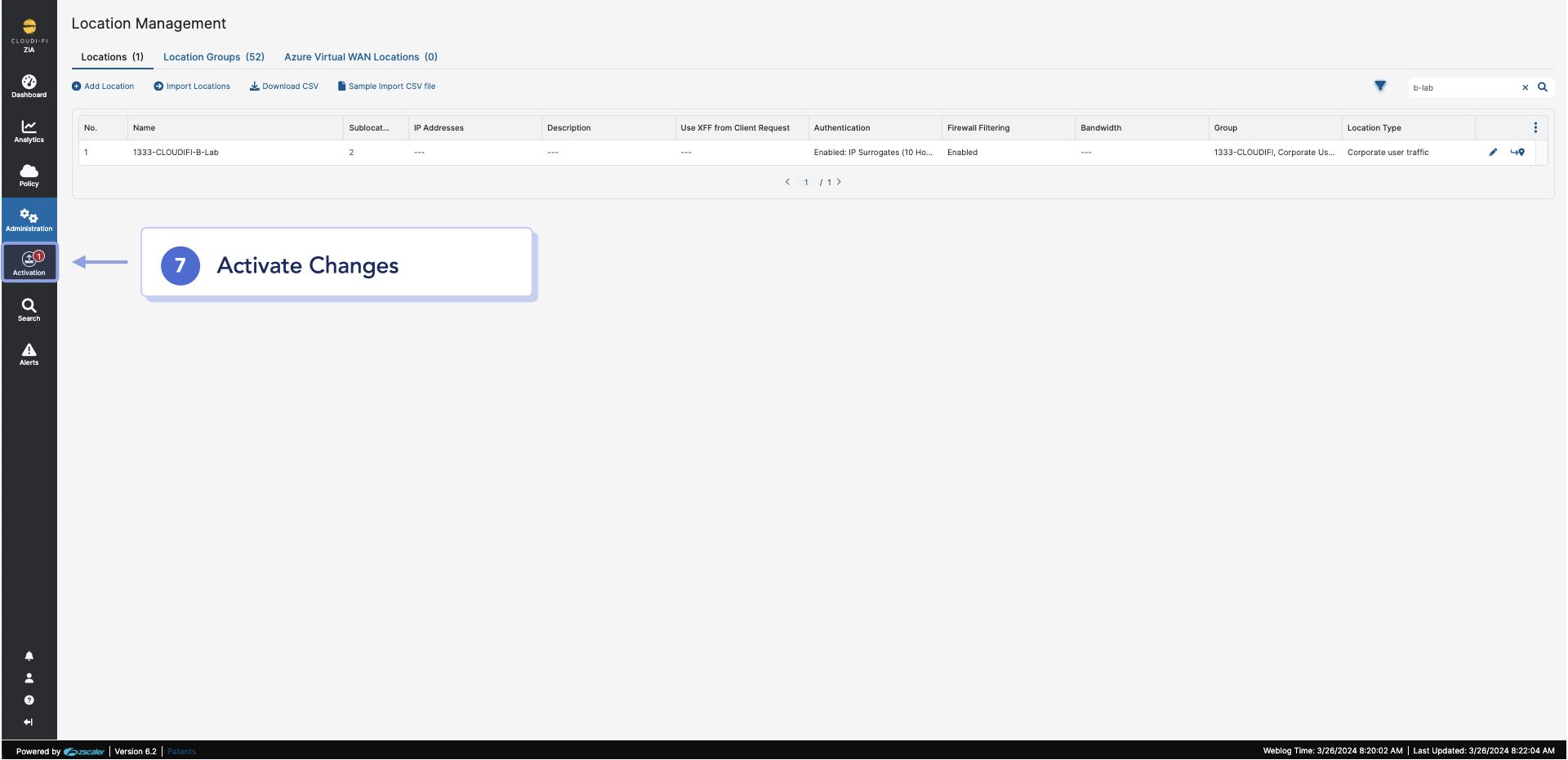The image size is (1568, 760).
Task: Click the 1333-CLOUDIFI, Corporate Us... group cell
Action: click(x=1274, y=153)
